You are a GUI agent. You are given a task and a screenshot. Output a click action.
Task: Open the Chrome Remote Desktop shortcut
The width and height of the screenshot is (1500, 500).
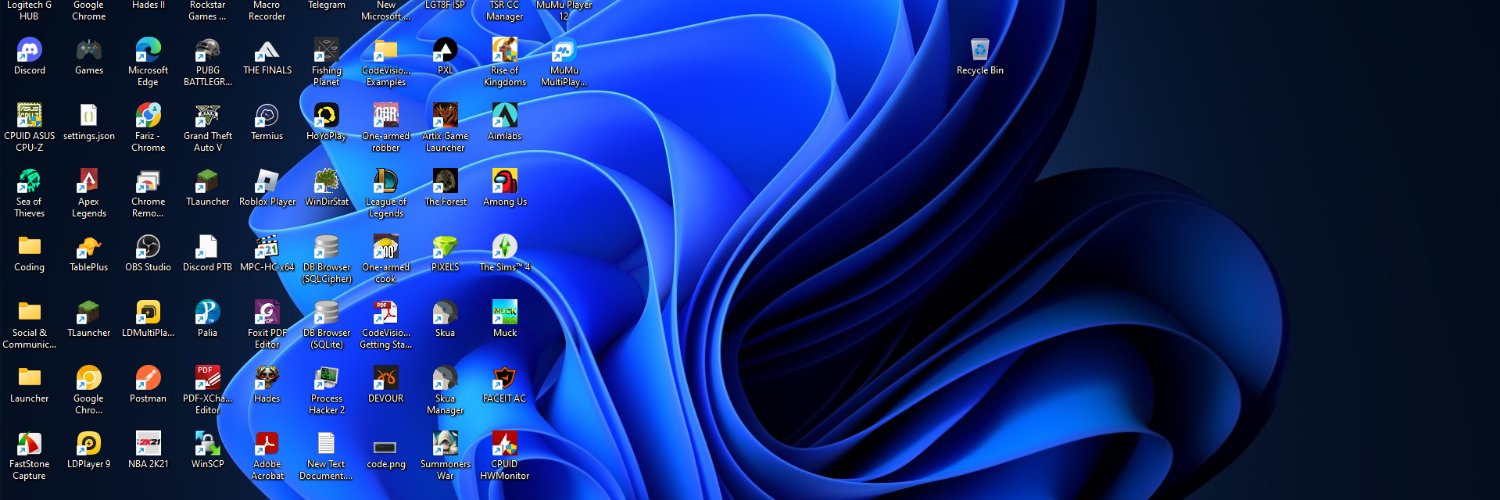[148, 181]
